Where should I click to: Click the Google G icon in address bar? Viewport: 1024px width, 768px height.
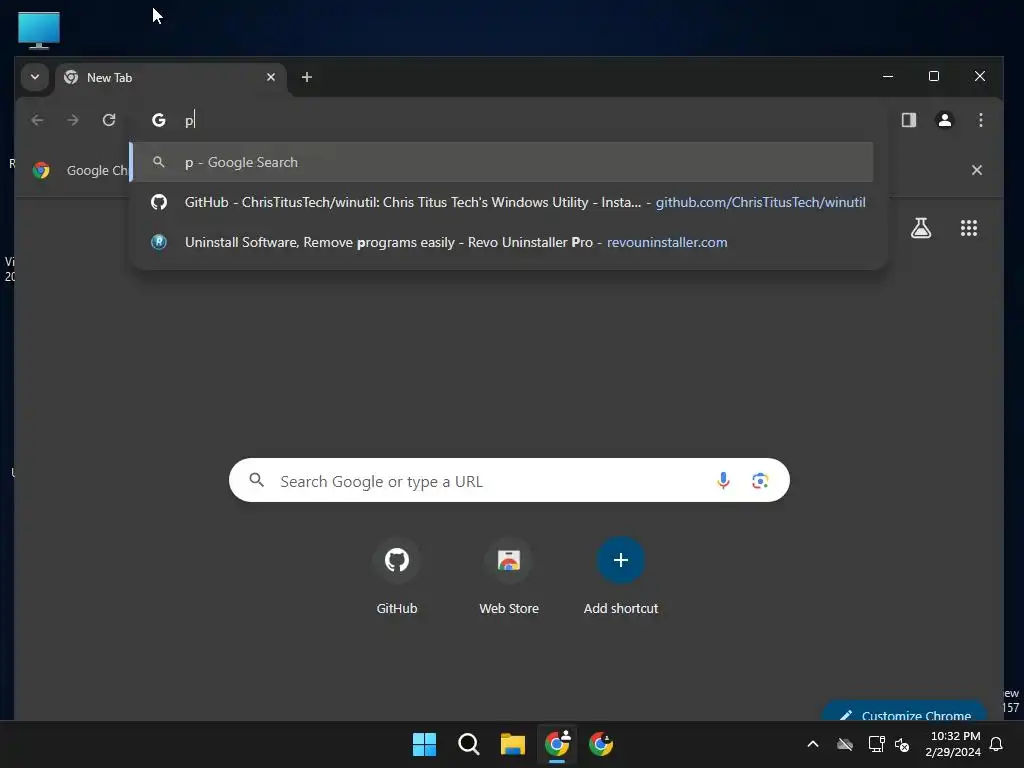pos(159,120)
